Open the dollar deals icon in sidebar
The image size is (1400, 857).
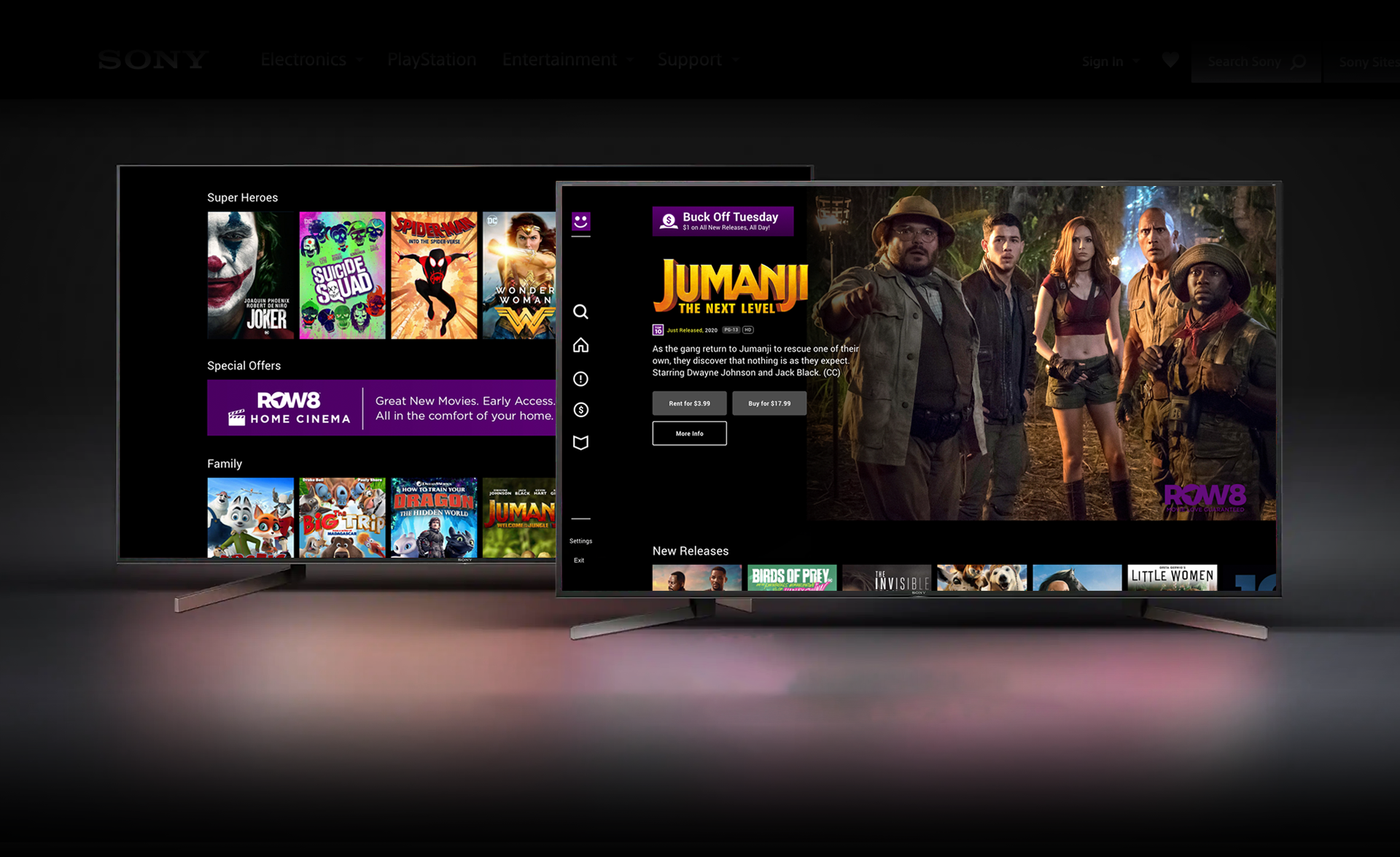pyautogui.click(x=580, y=410)
